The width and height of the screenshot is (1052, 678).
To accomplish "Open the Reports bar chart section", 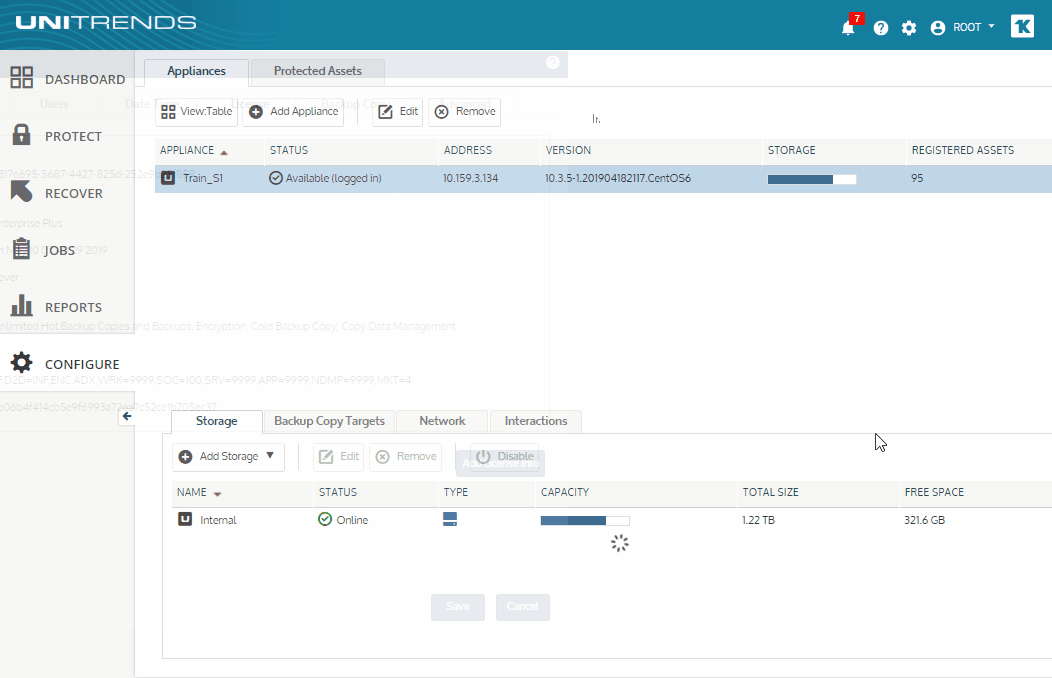I will tap(67, 306).
